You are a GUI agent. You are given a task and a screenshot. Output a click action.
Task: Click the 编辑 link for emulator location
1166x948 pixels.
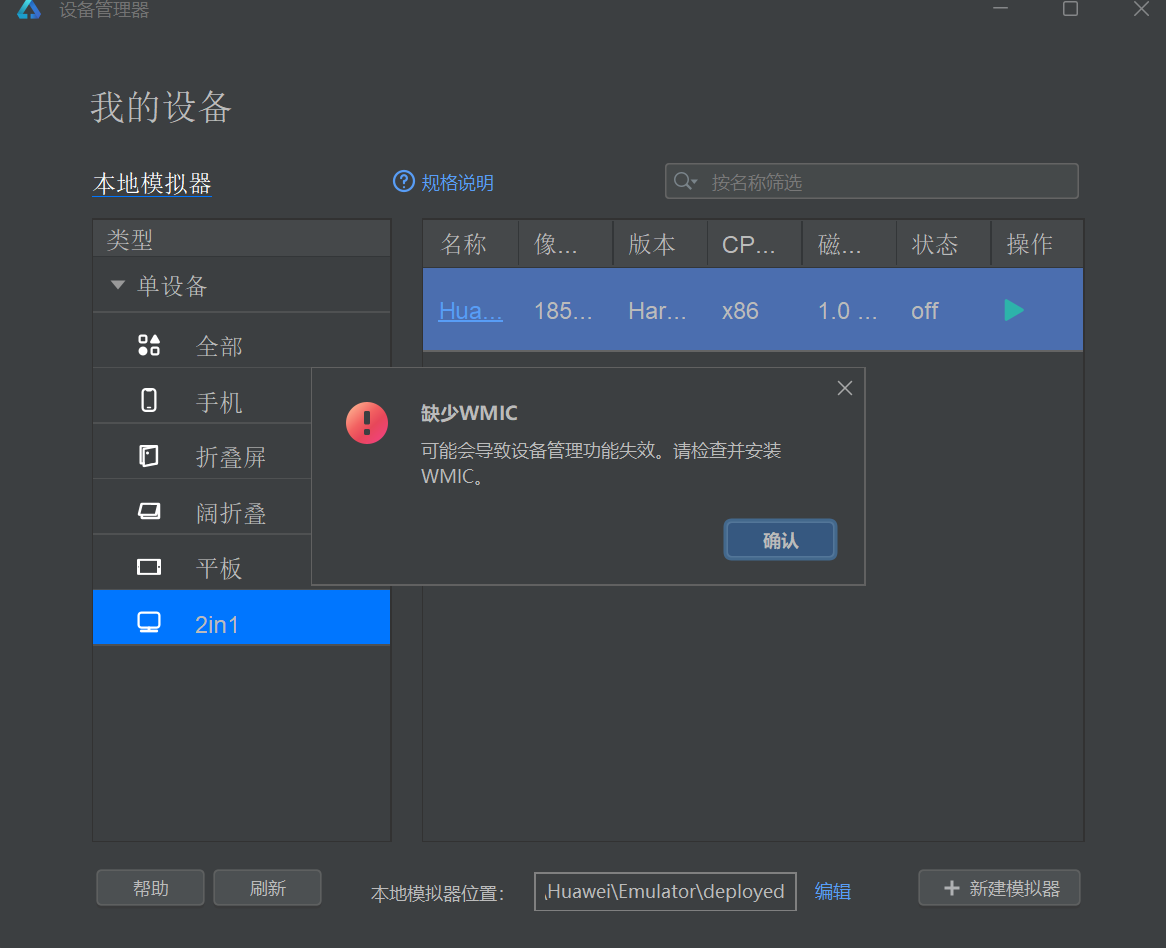pyautogui.click(x=832, y=891)
